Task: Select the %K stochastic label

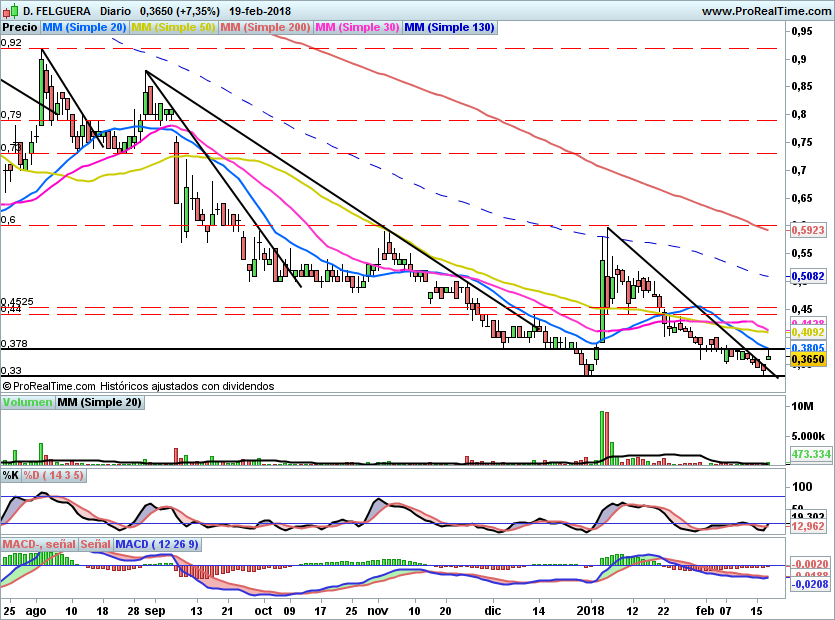Action: click(11, 473)
